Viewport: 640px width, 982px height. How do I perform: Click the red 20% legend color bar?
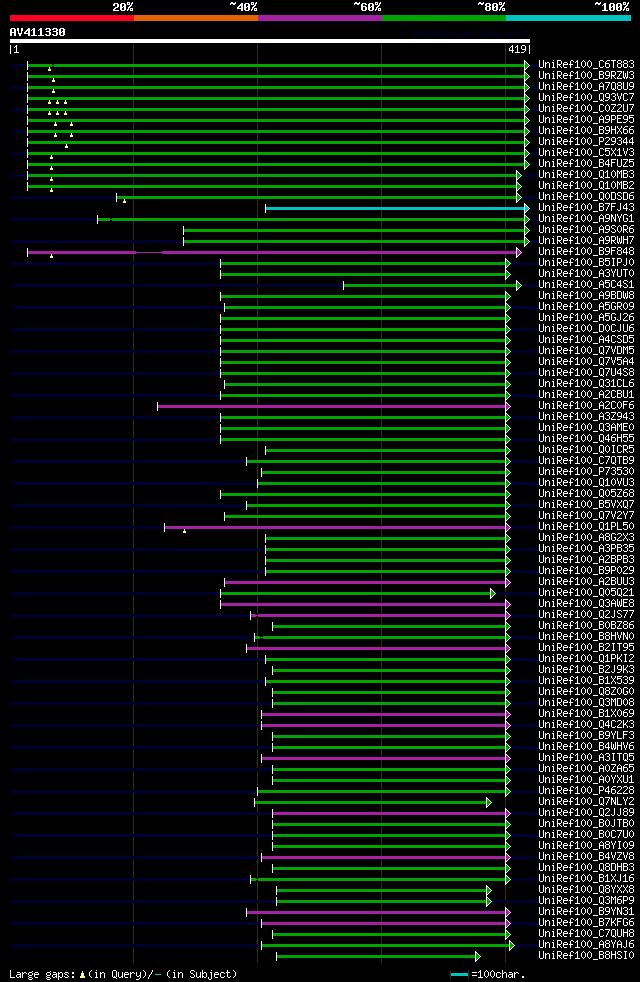(x=71, y=18)
